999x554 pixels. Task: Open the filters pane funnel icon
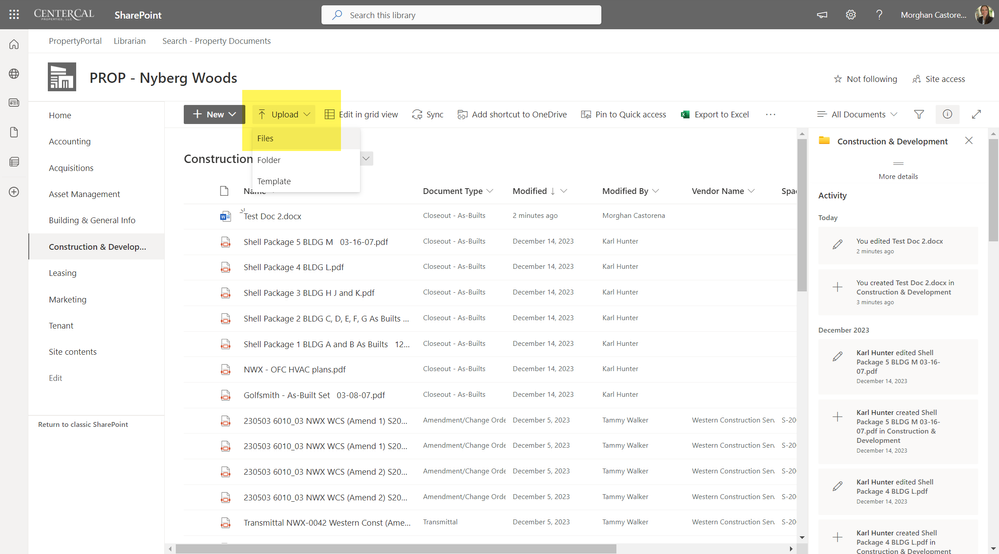pyautogui.click(x=919, y=115)
